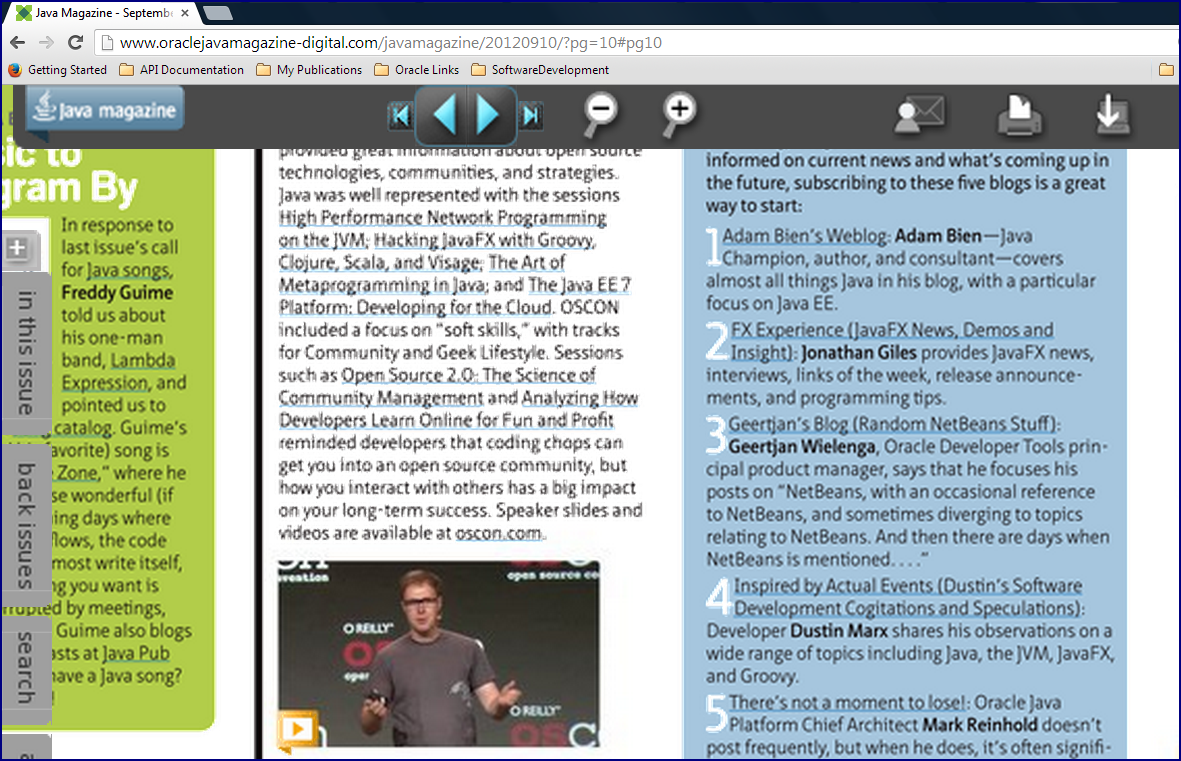Play the OSCON video
Viewport: 1181px width, 761px height.
pos(297,729)
